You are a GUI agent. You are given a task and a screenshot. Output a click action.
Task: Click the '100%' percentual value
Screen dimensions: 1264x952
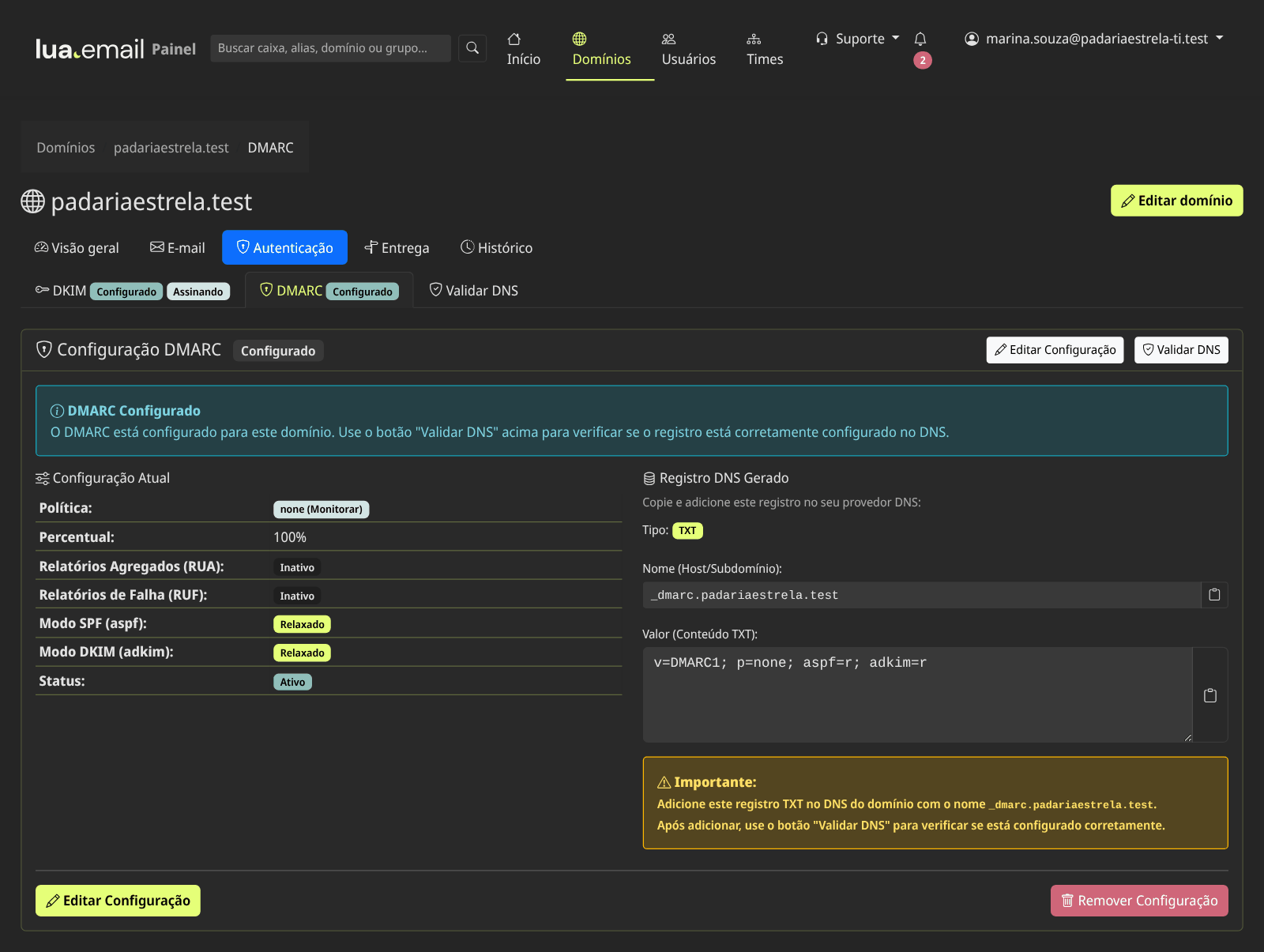pyautogui.click(x=290, y=537)
